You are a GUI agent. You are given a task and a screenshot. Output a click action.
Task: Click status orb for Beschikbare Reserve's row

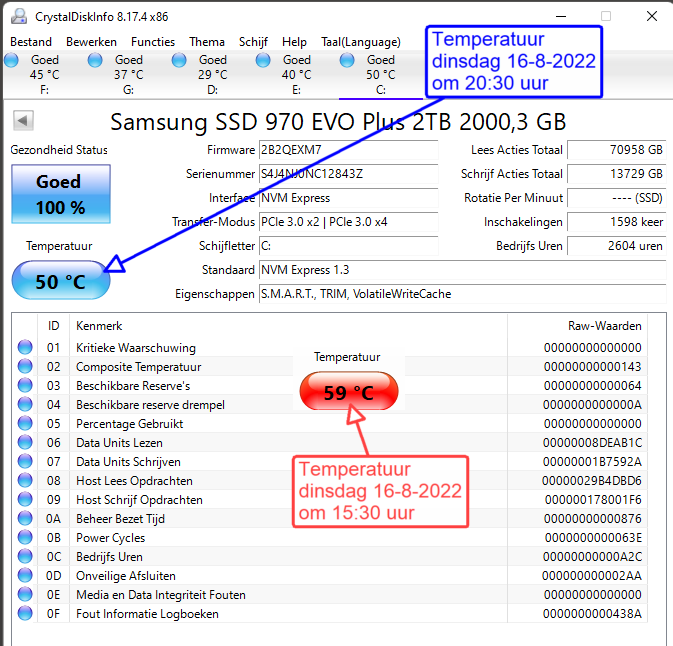coord(25,385)
